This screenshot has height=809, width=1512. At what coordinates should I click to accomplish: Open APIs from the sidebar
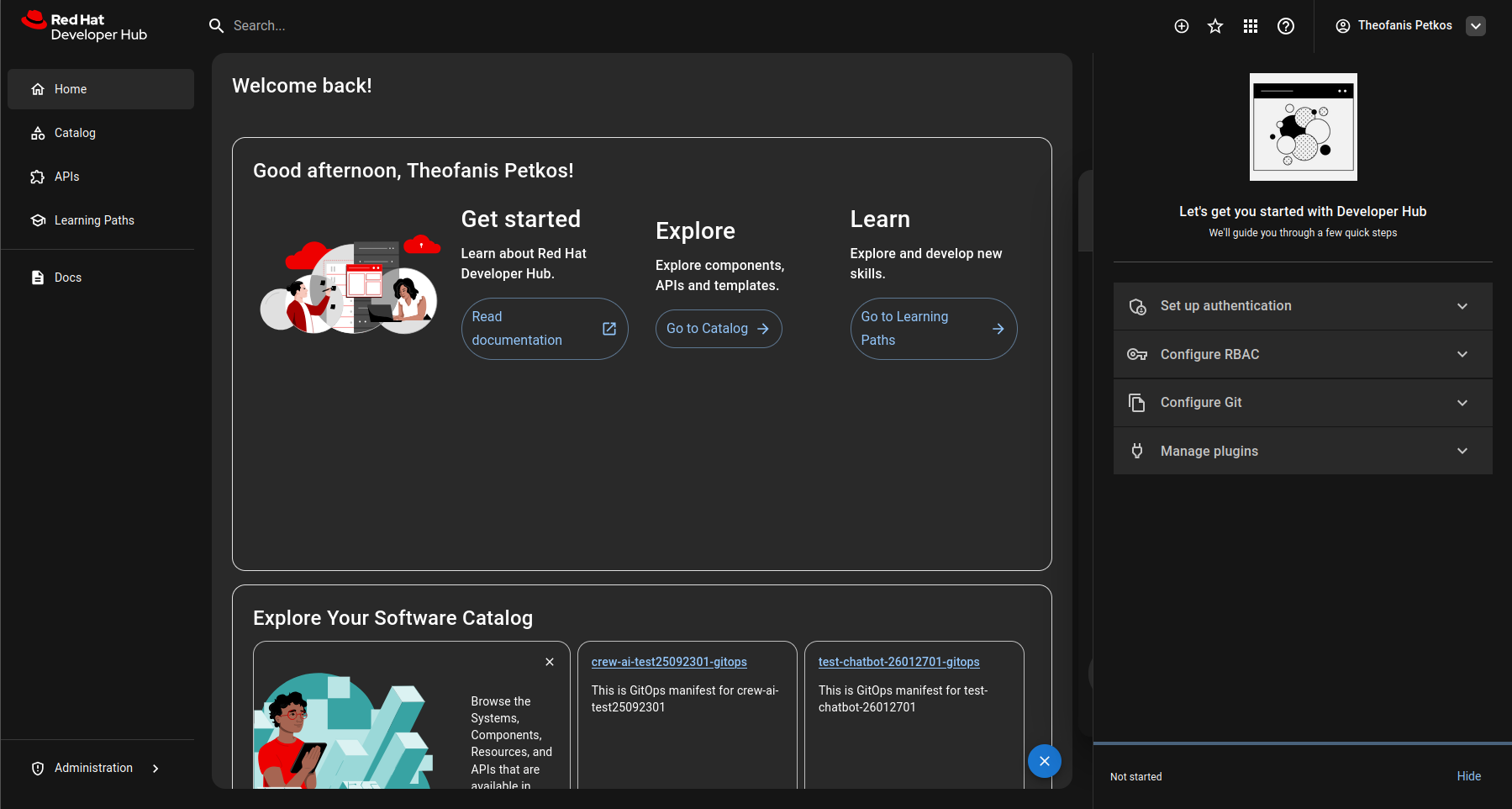pyautogui.click(x=101, y=177)
